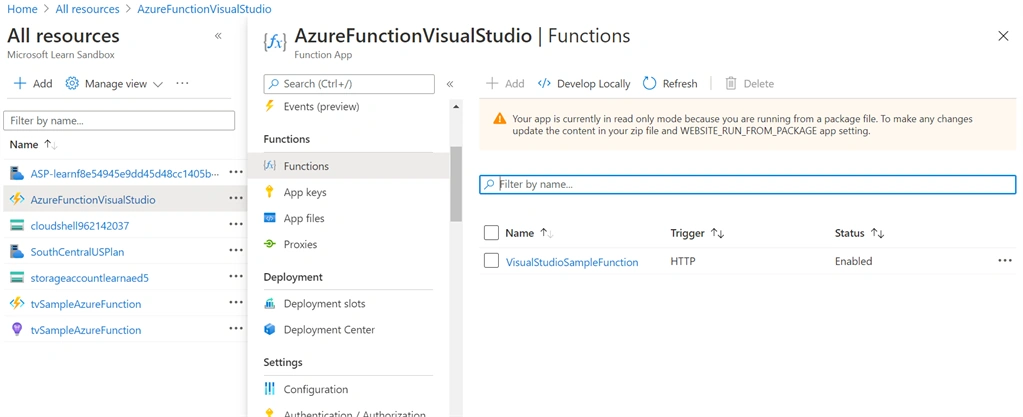Click the fx Function App icon in the header
Image resolution: width=1023 pixels, height=417 pixels.
point(274,42)
